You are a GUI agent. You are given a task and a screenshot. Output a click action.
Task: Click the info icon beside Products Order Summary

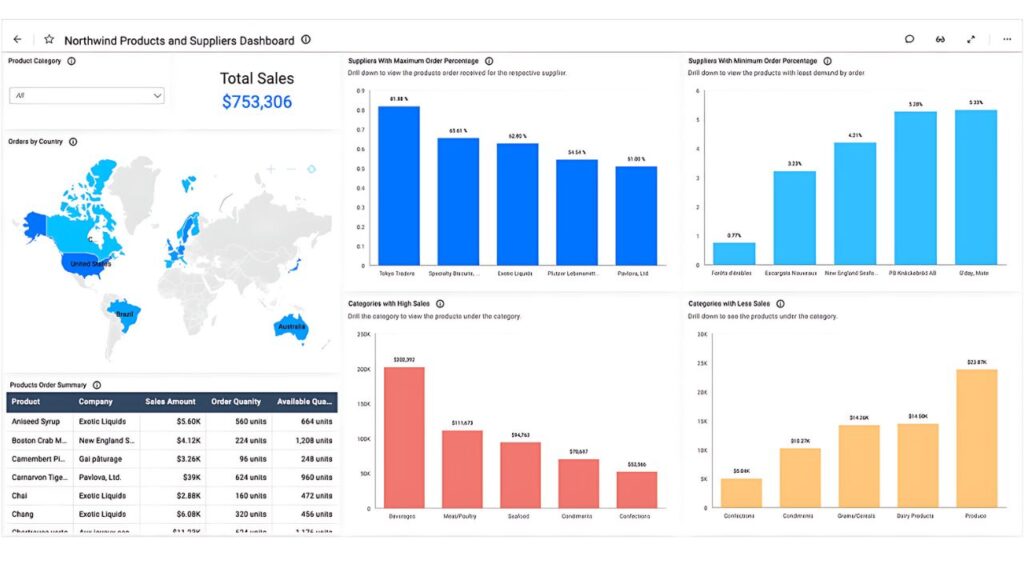[97, 384]
